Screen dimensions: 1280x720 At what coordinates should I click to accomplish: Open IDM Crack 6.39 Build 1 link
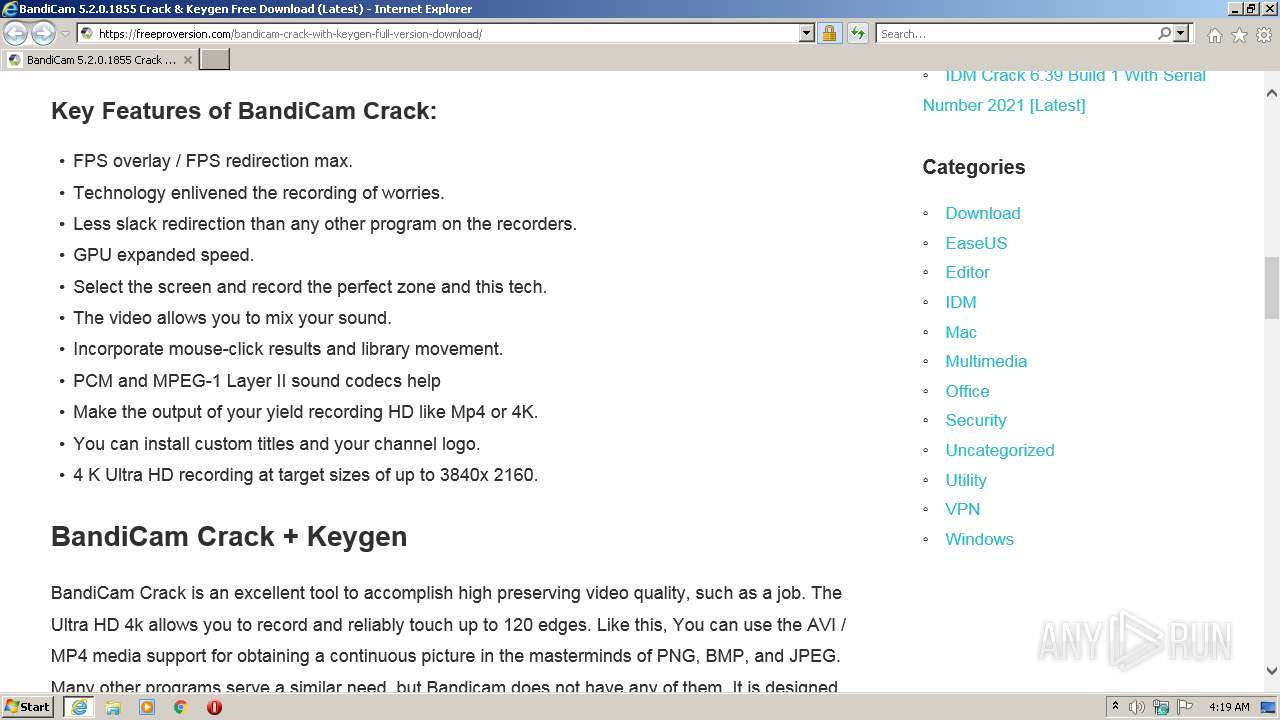(x=1064, y=90)
